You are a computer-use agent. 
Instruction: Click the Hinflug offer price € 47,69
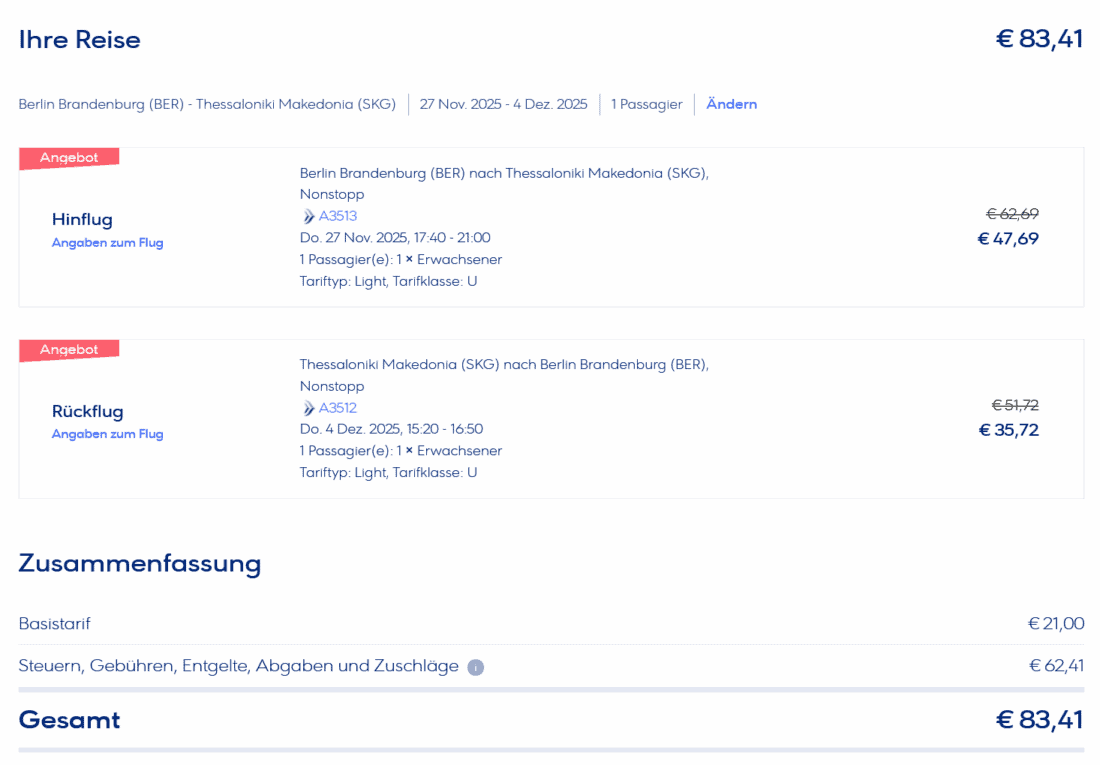click(x=1008, y=239)
